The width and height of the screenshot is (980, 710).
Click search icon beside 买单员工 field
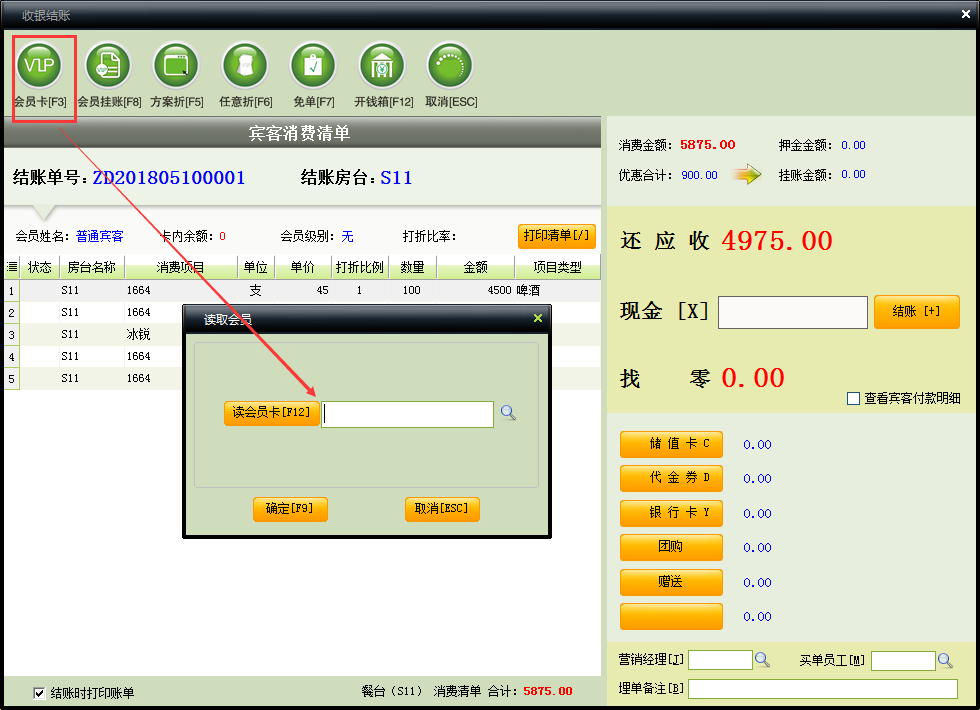[x=945, y=660]
